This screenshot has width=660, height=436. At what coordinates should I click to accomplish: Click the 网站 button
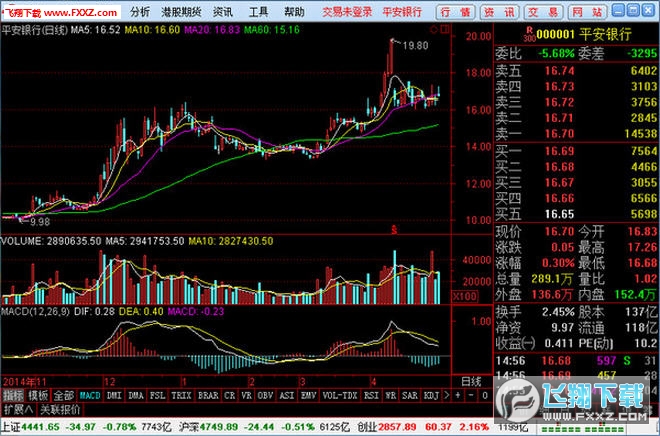tap(587, 12)
